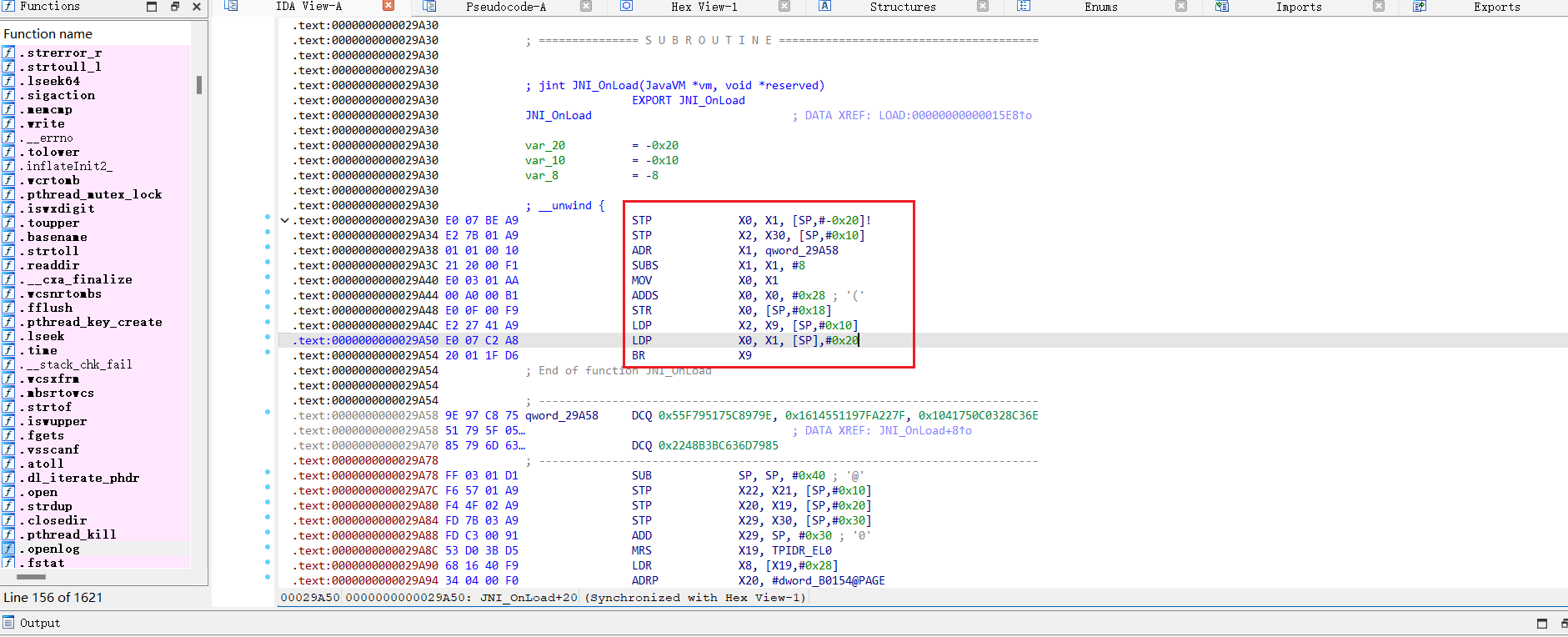The height and width of the screenshot is (637, 1568).
Task: Follow the qword_29A58 operand in ADR instruction
Action: click(802, 250)
